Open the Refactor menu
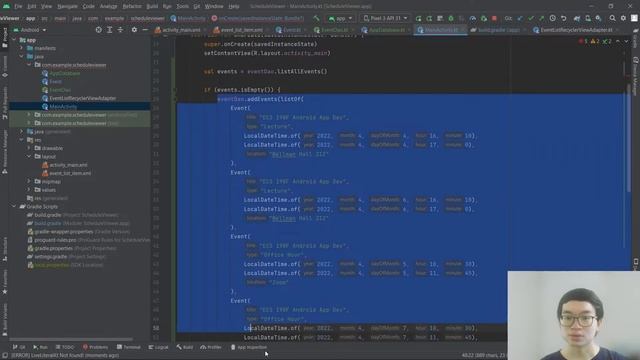Screen dimensions: 640x360 coord(131,7)
